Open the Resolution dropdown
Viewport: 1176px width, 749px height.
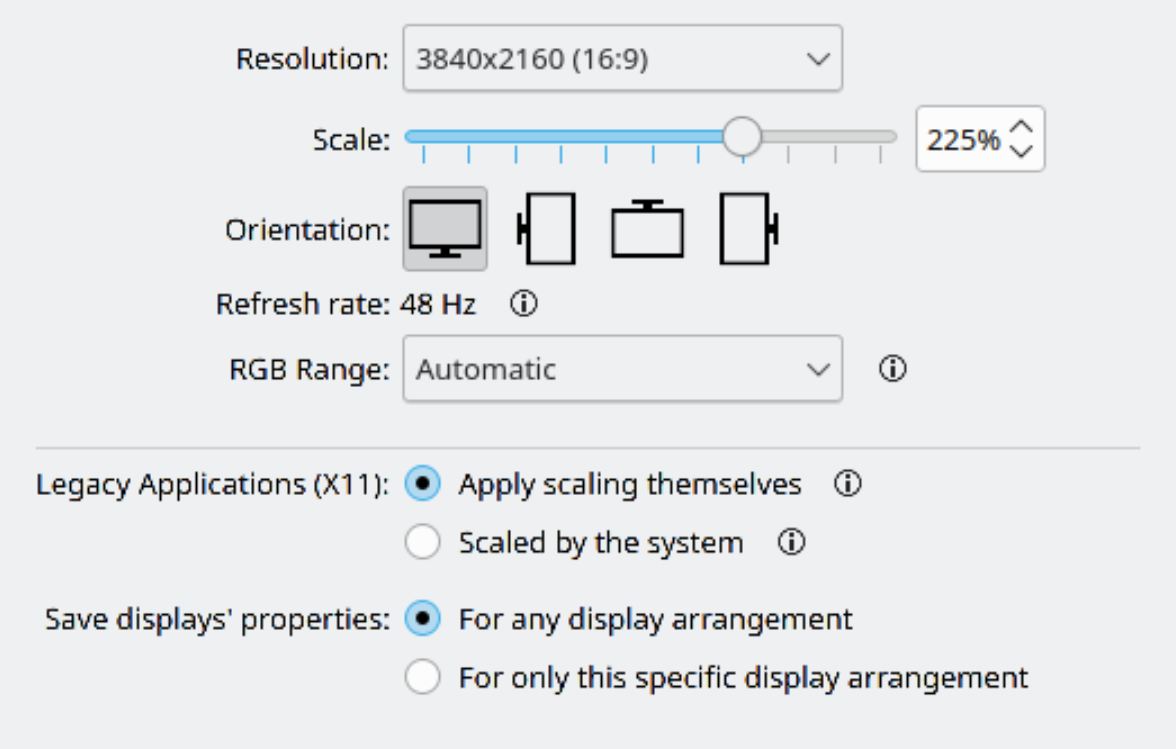[622, 60]
